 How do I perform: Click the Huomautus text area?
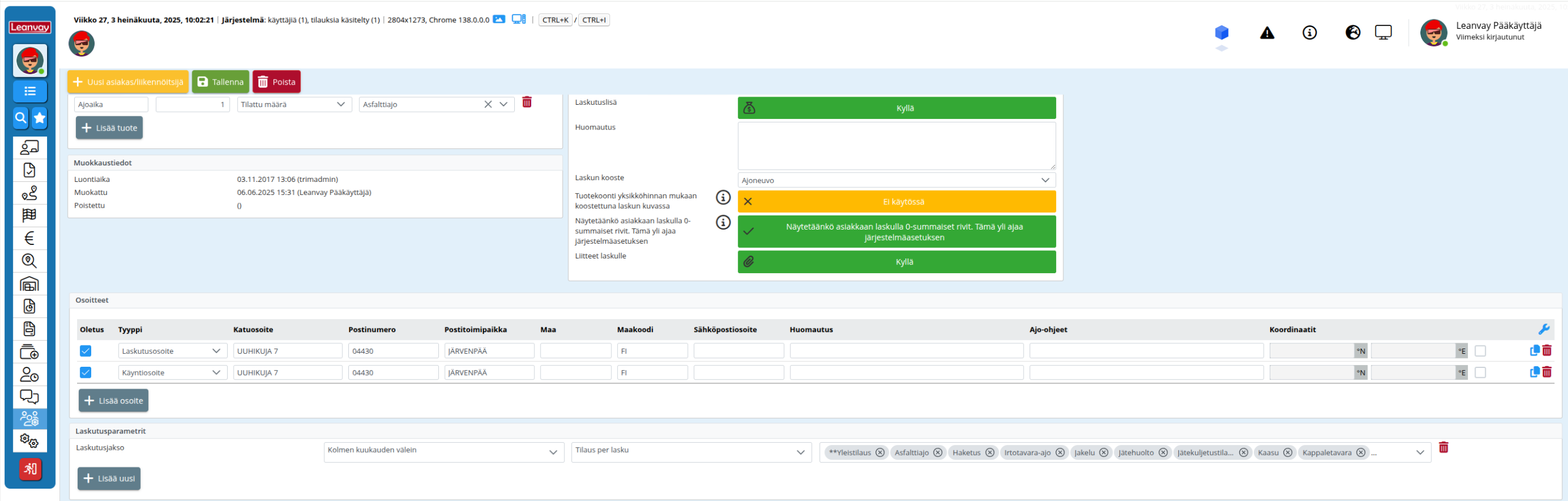click(896, 146)
